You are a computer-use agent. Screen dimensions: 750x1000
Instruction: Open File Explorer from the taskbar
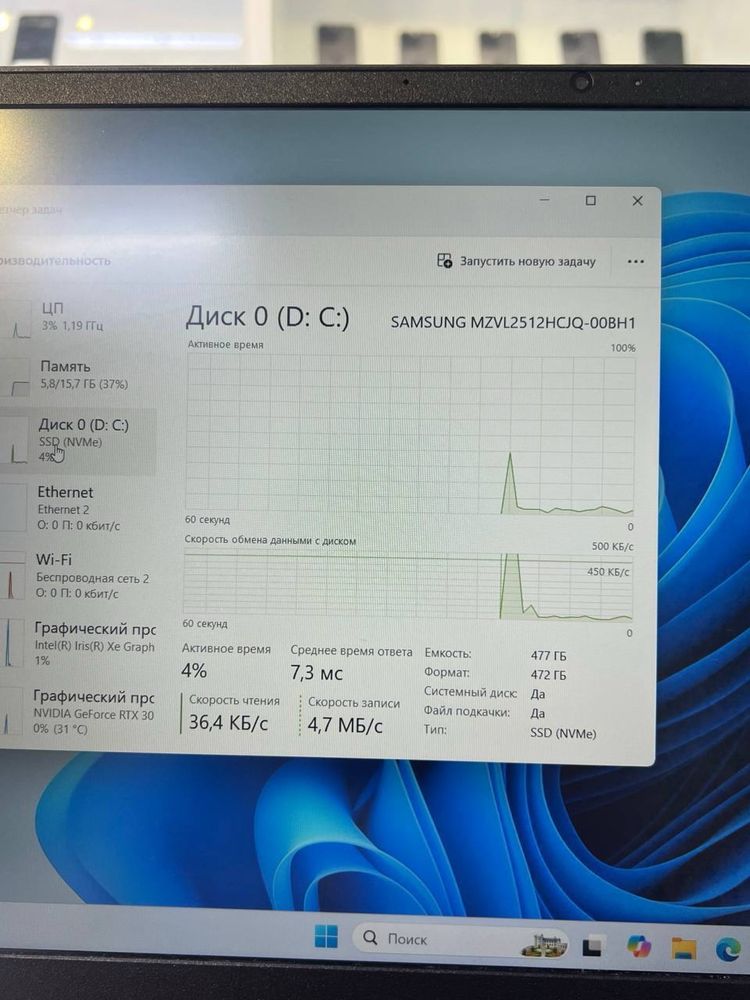[683, 948]
